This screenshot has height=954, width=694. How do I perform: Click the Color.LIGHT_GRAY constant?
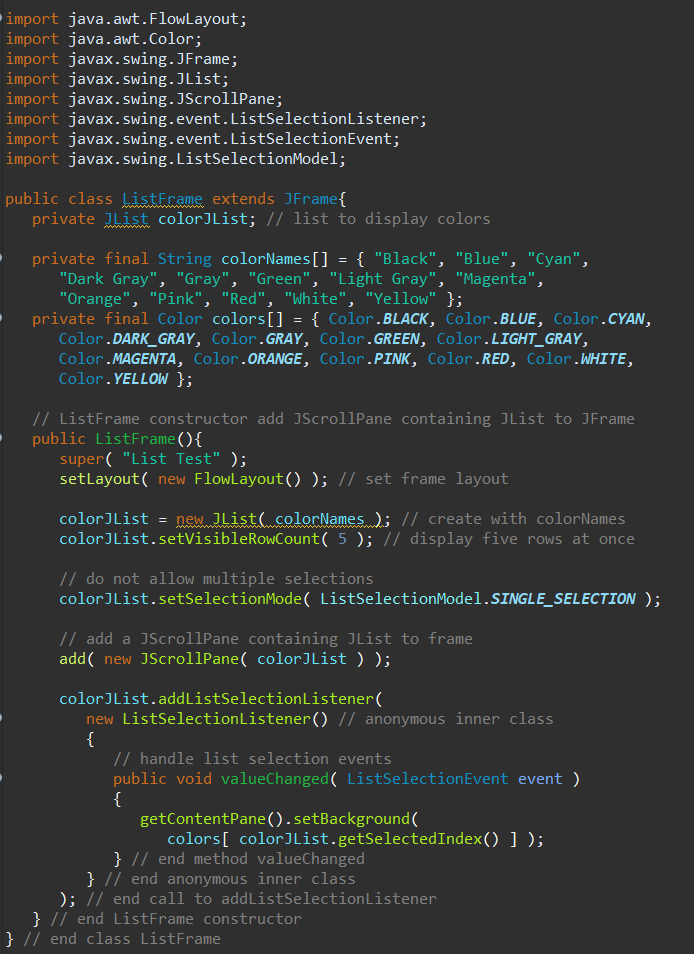[512, 339]
